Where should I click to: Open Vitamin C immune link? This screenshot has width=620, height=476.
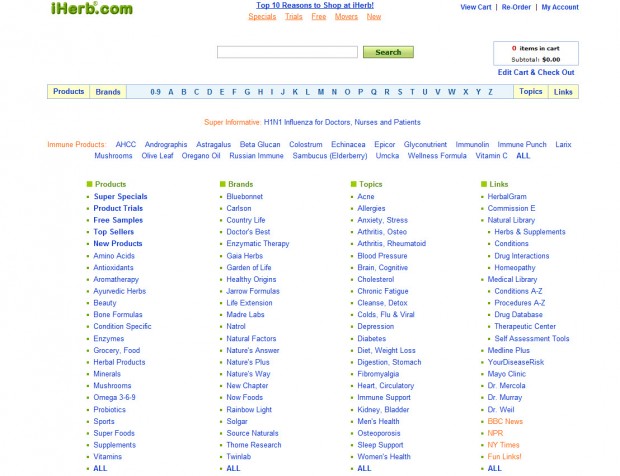[x=491, y=156]
